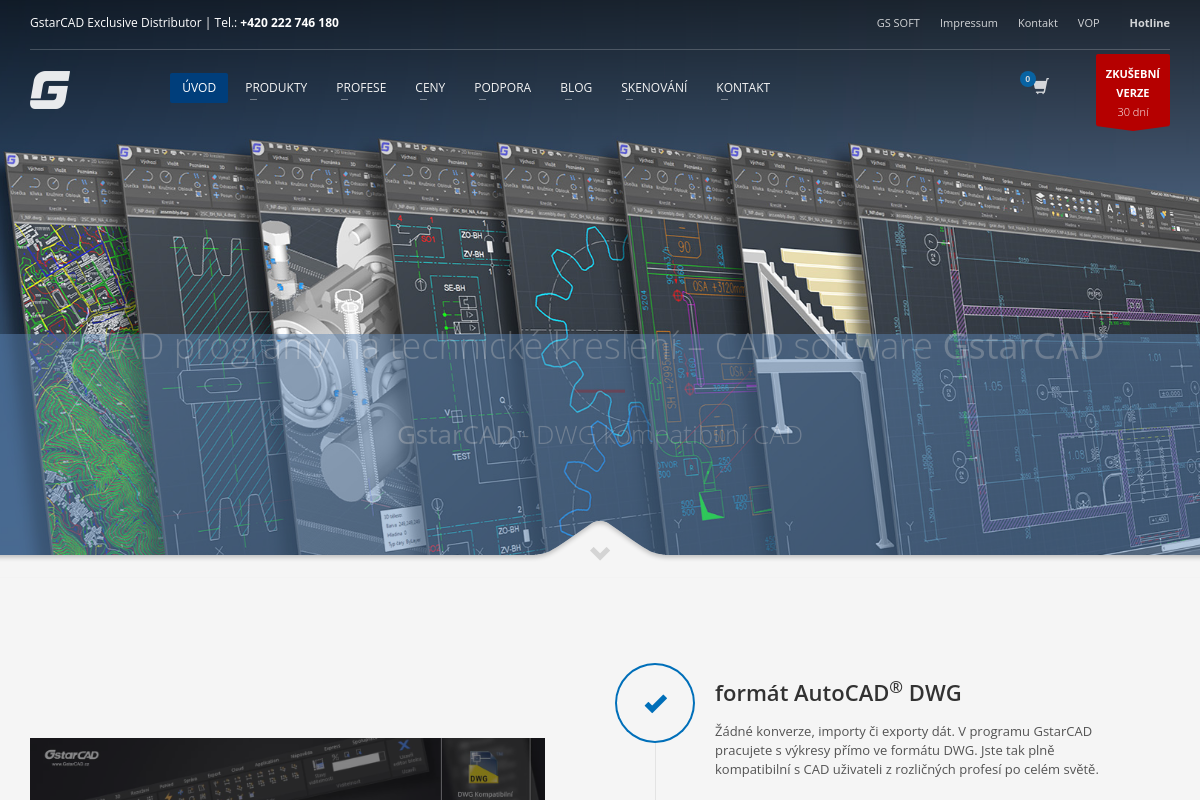Open the shopping cart
This screenshot has width=1200, height=800.
pyautogui.click(x=1040, y=87)
